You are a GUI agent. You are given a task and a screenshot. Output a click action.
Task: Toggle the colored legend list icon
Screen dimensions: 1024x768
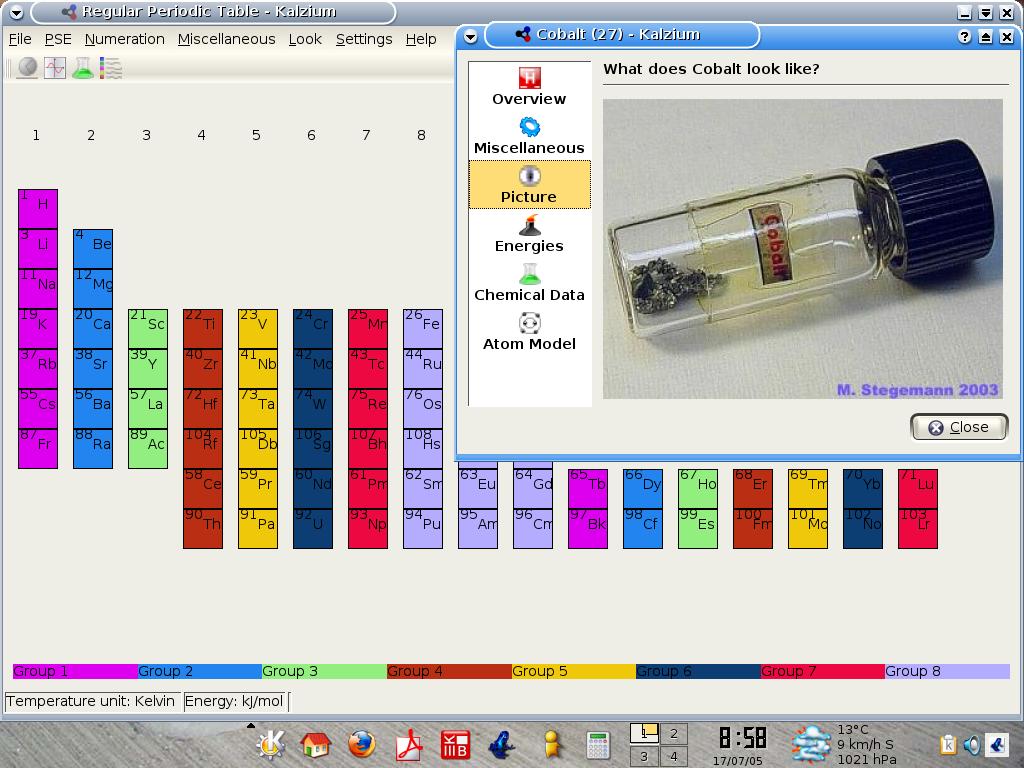tap(110, 68)
